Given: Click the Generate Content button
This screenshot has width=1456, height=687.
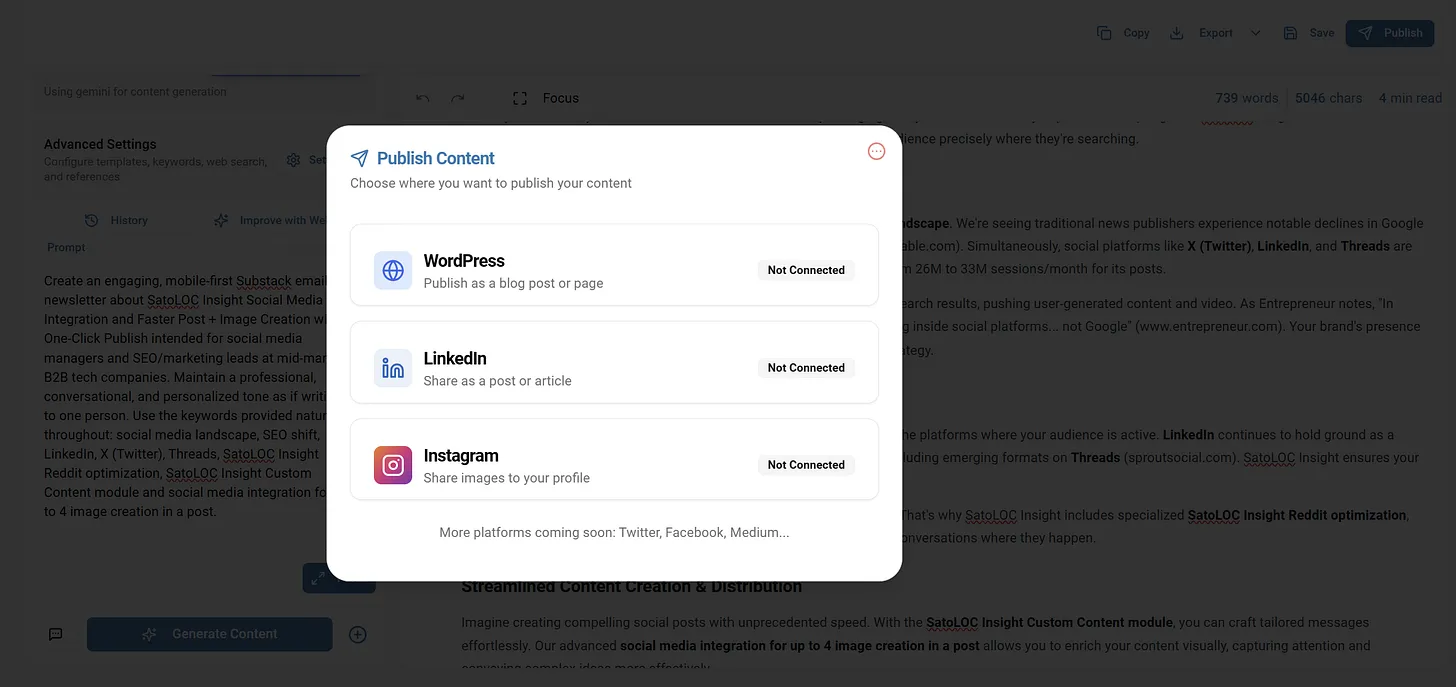Looking at the screenshot, I should [x=209, y=633].
